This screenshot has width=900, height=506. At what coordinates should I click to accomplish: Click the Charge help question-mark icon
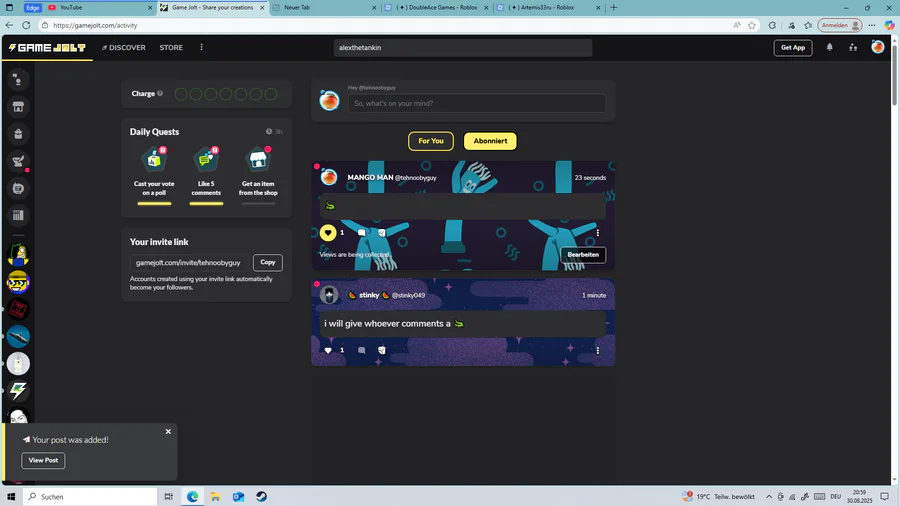pos(160,94)
